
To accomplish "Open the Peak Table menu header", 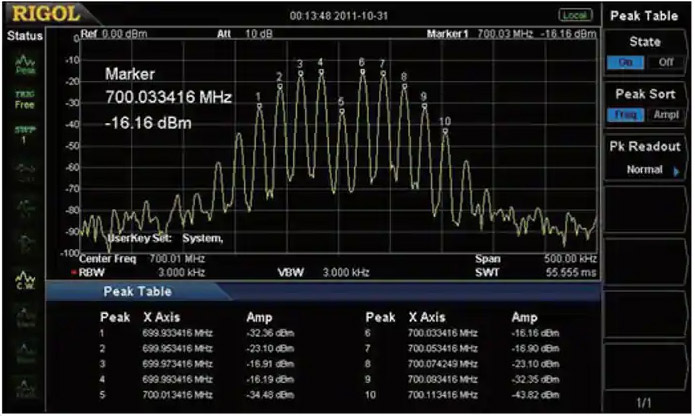I will point(646,14).
